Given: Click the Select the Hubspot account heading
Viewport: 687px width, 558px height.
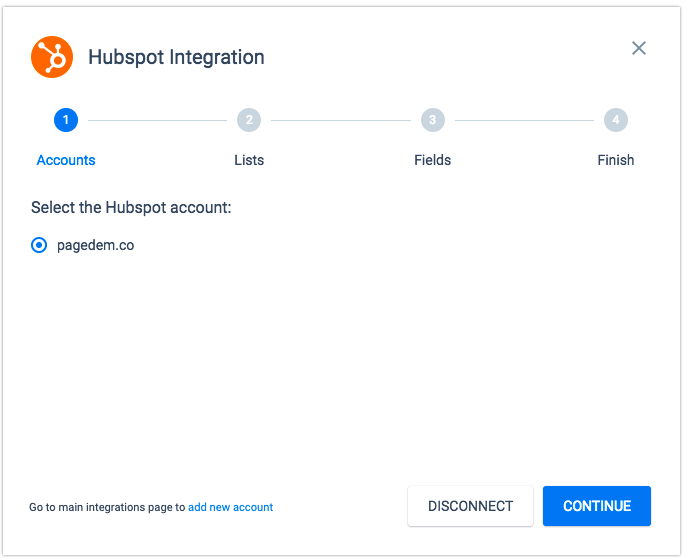Looking at the screenshot, I should tap(131, 208).
